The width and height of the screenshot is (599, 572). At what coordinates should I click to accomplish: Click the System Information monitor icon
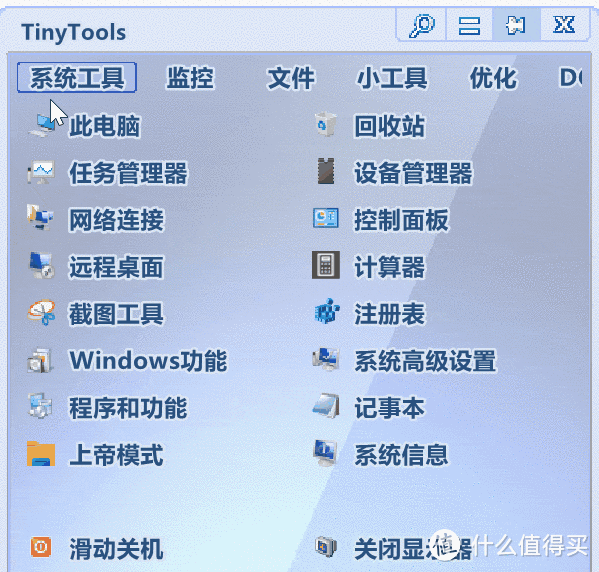coord(325,453)
